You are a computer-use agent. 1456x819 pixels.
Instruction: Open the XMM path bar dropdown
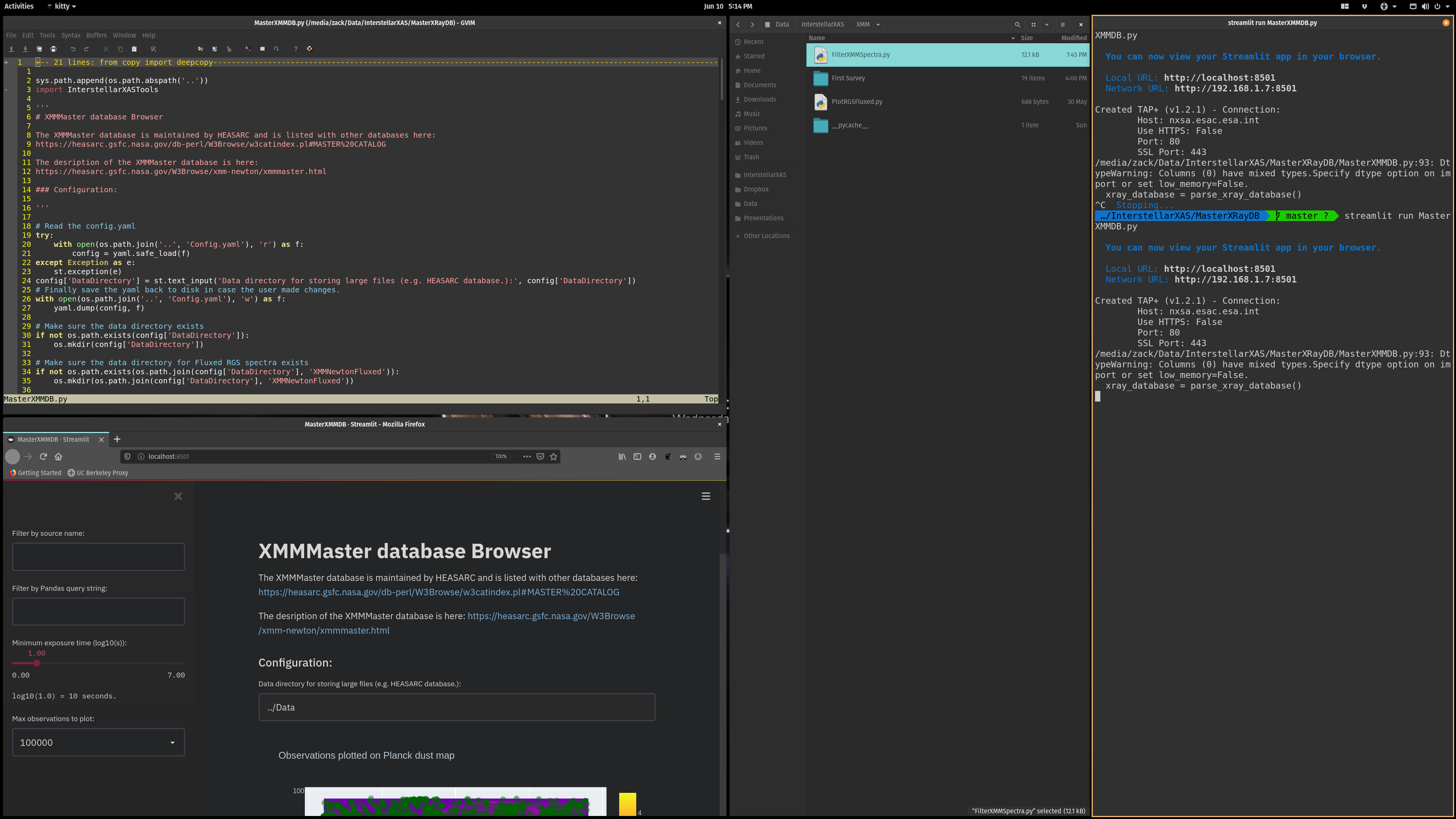877,24
